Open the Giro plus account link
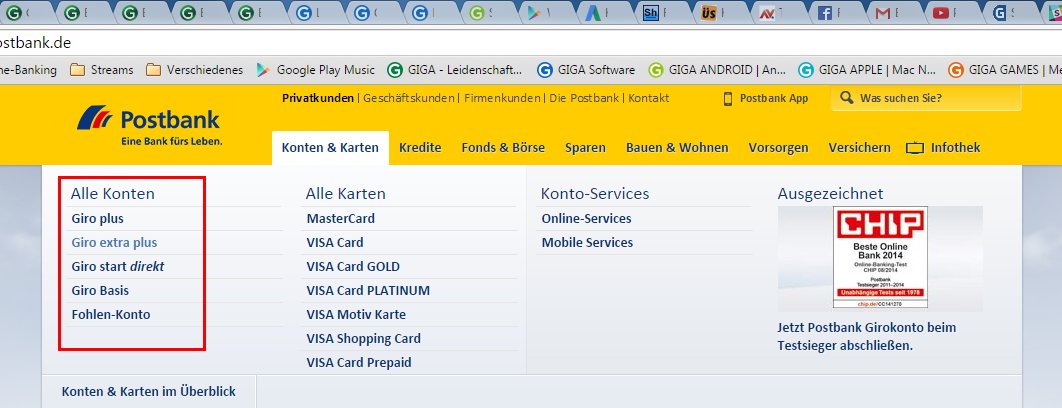1062x408 pixels. point(98,219)
